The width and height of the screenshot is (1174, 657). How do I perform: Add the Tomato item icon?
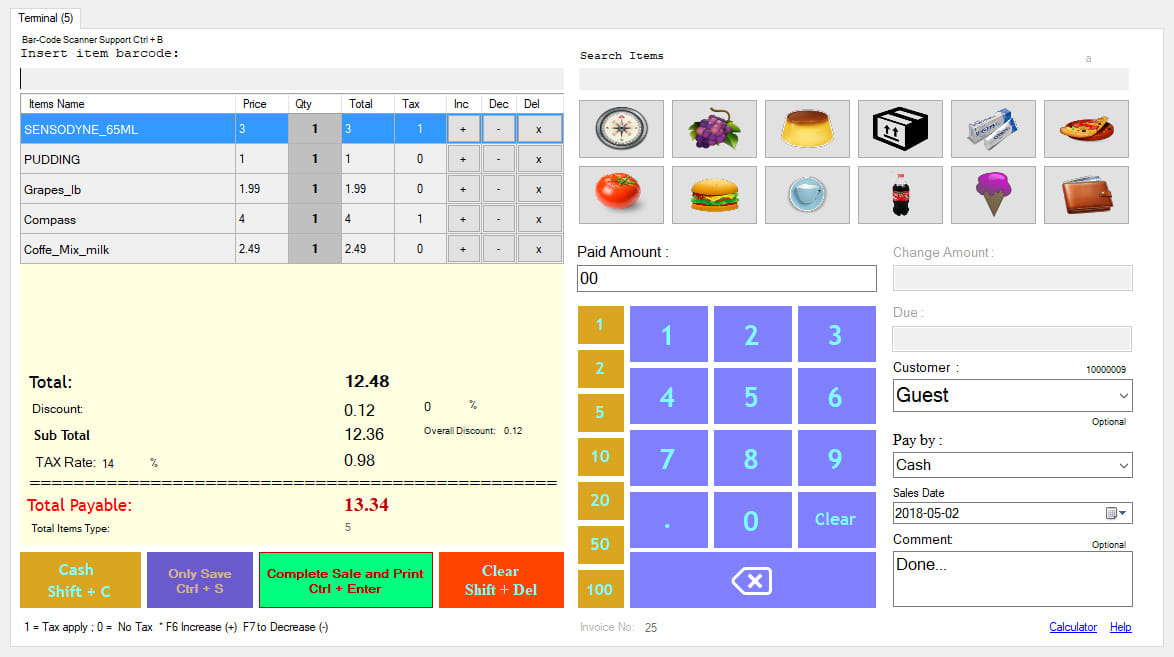pyautogui.click(x=621, y=195)
